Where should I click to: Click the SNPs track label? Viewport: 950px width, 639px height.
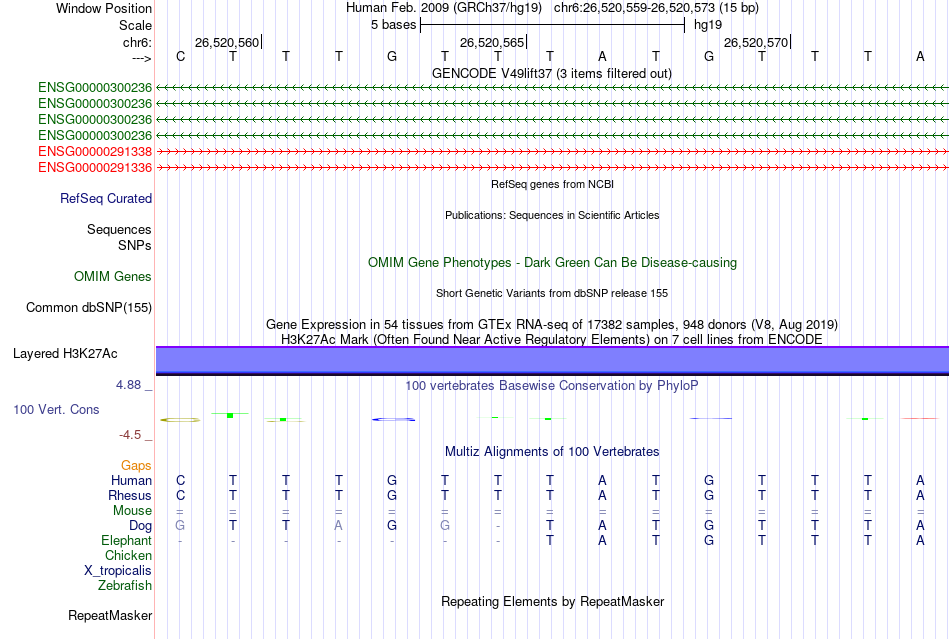tap(135, 245)
